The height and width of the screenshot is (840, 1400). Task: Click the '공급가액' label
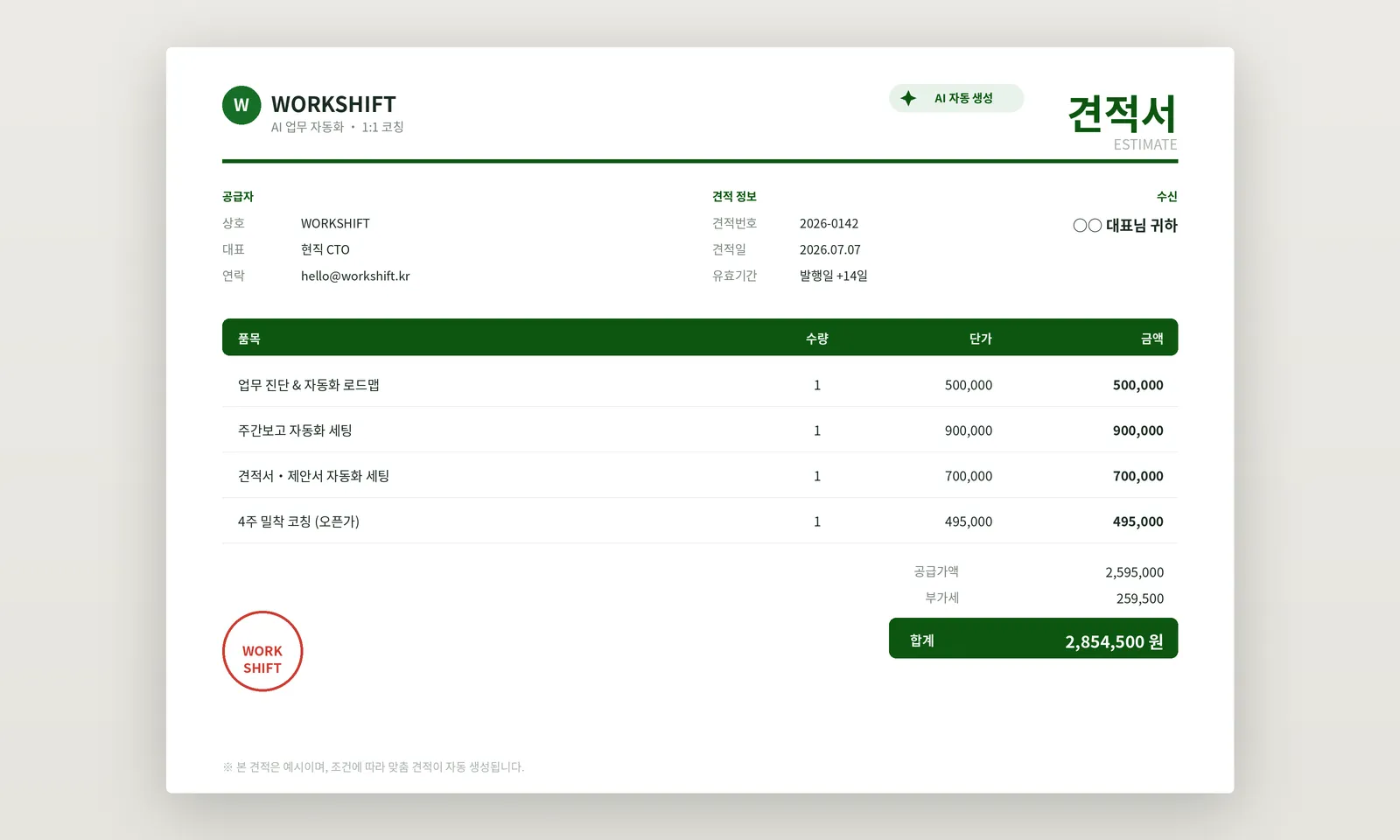pos(936,571)
